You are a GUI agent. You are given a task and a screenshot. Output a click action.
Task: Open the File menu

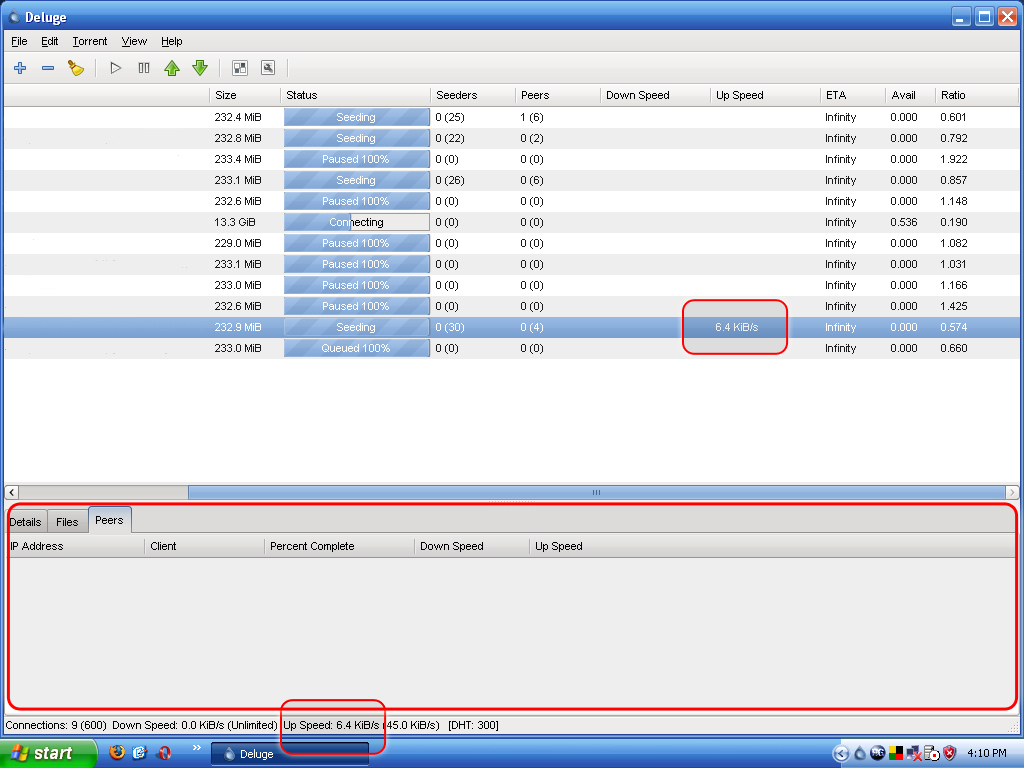[19, 41]
